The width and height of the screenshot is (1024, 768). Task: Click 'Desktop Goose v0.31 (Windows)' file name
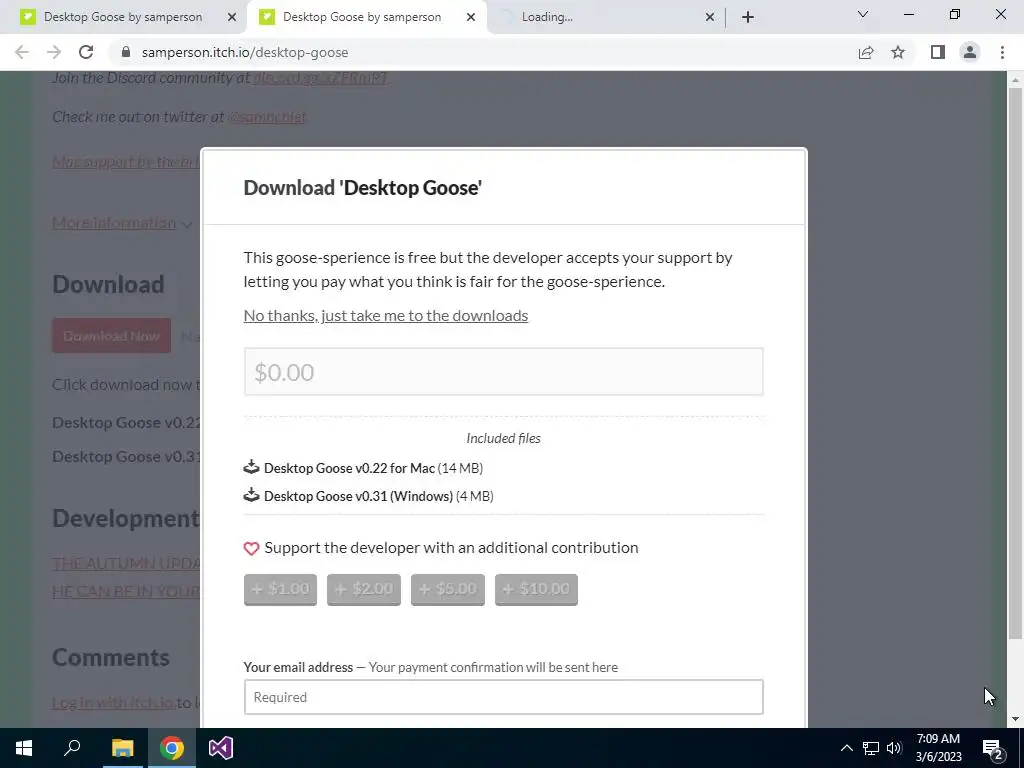(359, 496)
